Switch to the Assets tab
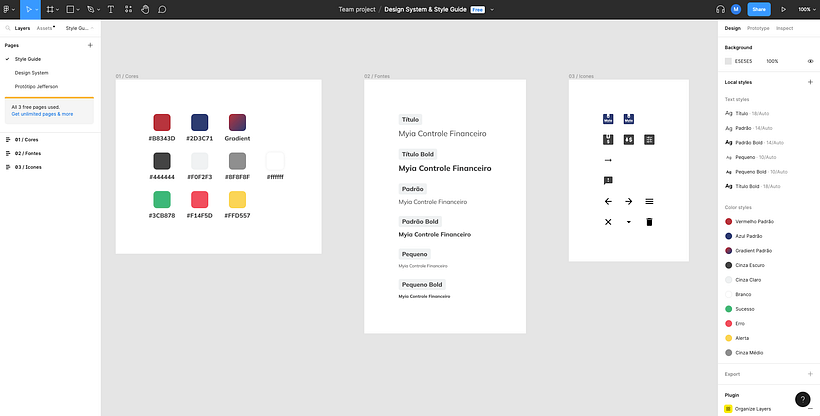Screen dimensions: 820x416 45,28
